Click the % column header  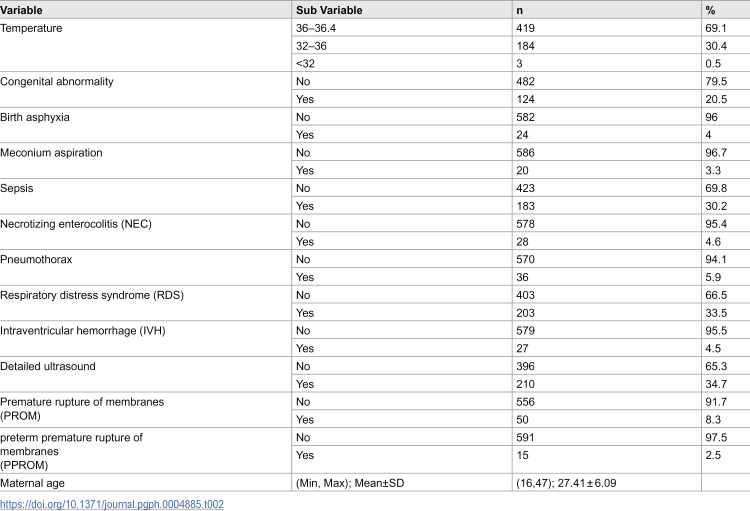pyautogui.click(x=710, y=10)
